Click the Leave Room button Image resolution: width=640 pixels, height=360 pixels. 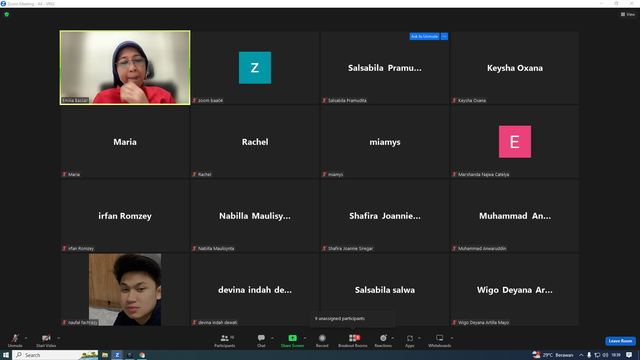tap(620, 341)
